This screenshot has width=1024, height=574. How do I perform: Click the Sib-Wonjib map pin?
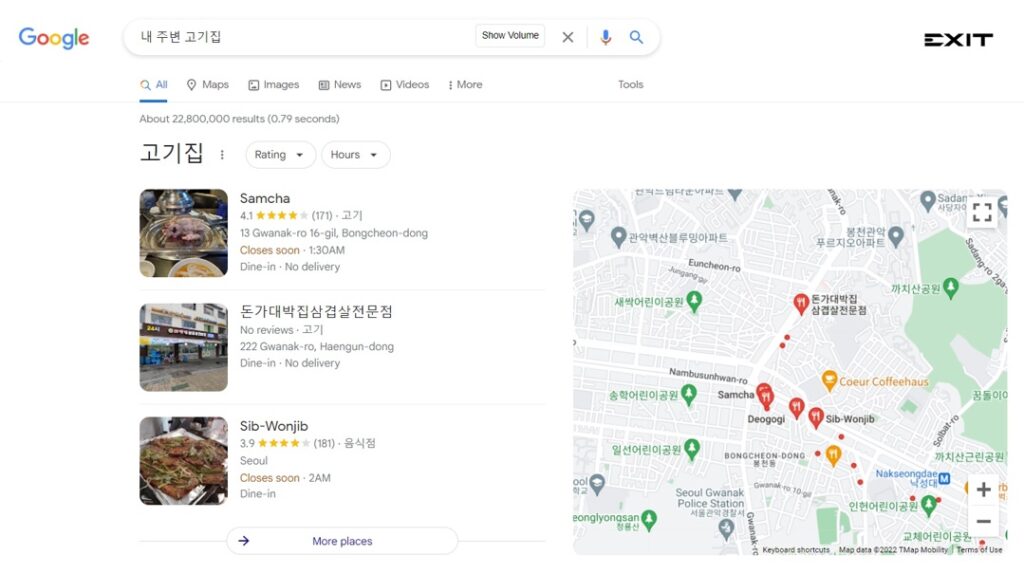click(x=816, y=417)
